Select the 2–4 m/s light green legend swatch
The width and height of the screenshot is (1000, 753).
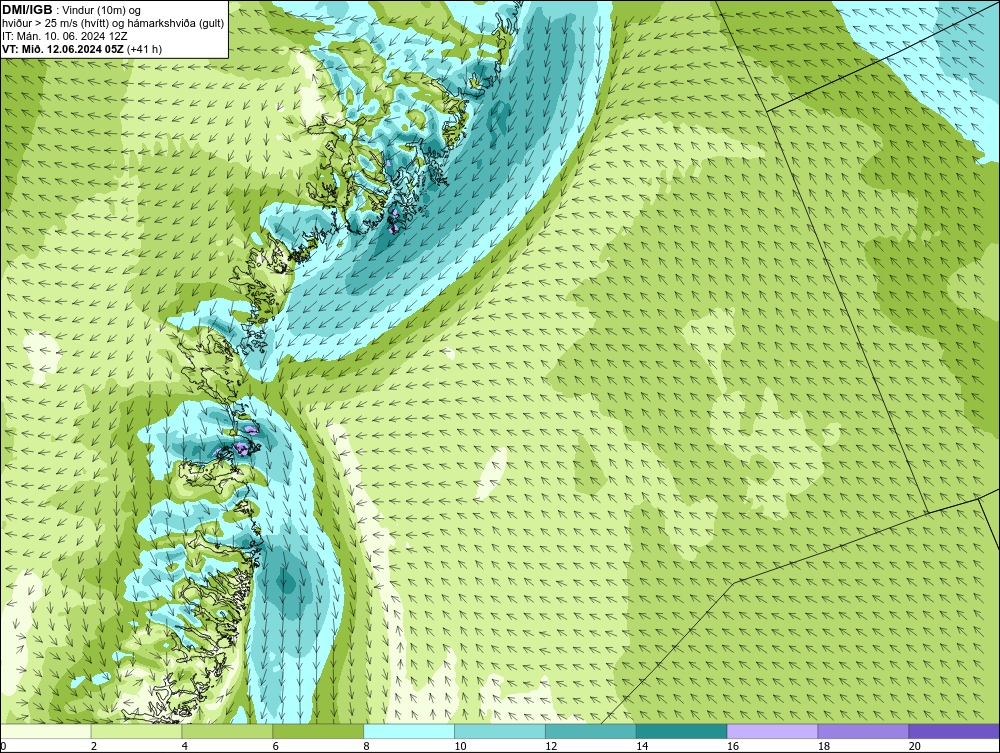click(x=136, y=731)
